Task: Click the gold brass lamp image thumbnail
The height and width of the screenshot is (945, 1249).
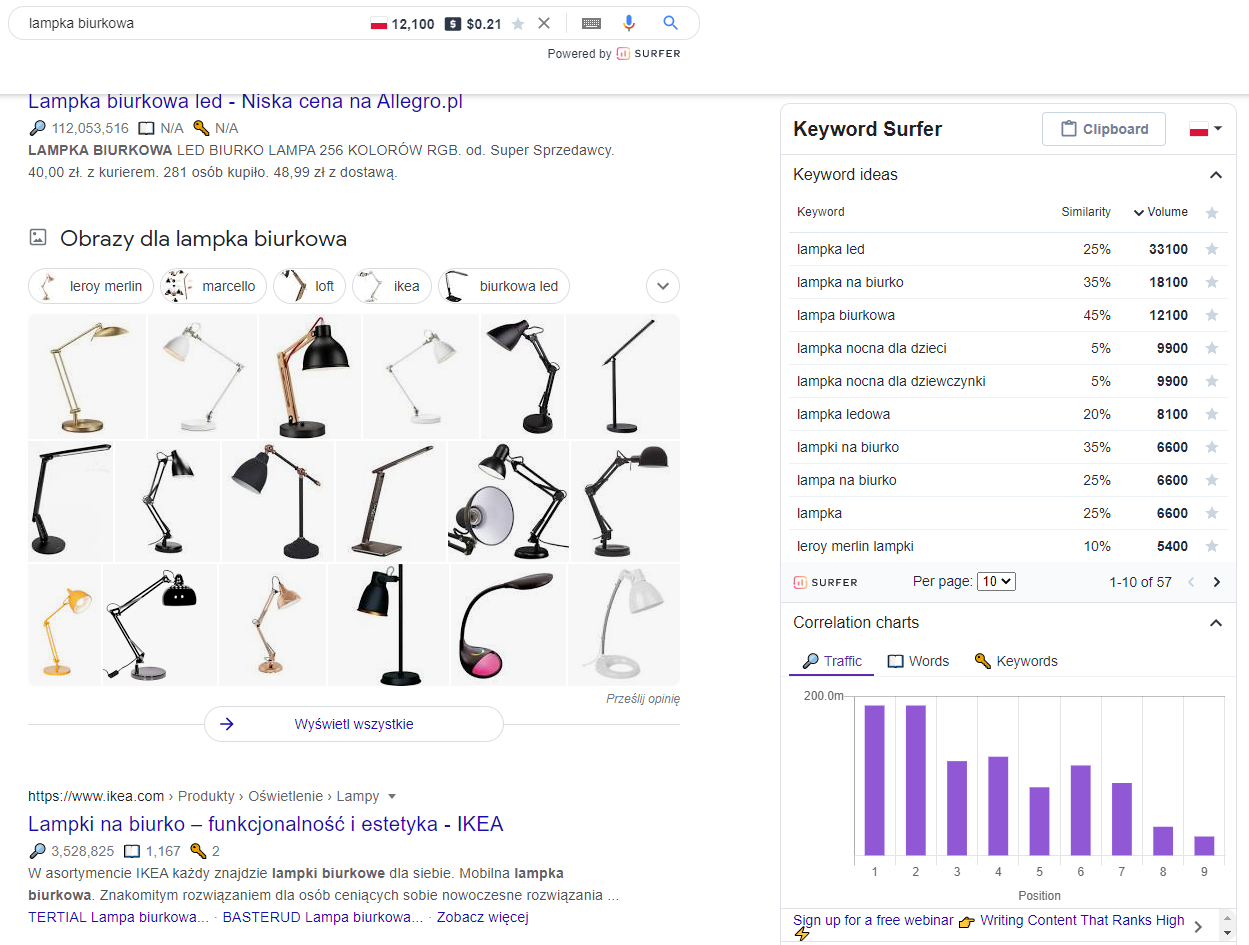Action: pyautogui.click(x=87, y=376)
